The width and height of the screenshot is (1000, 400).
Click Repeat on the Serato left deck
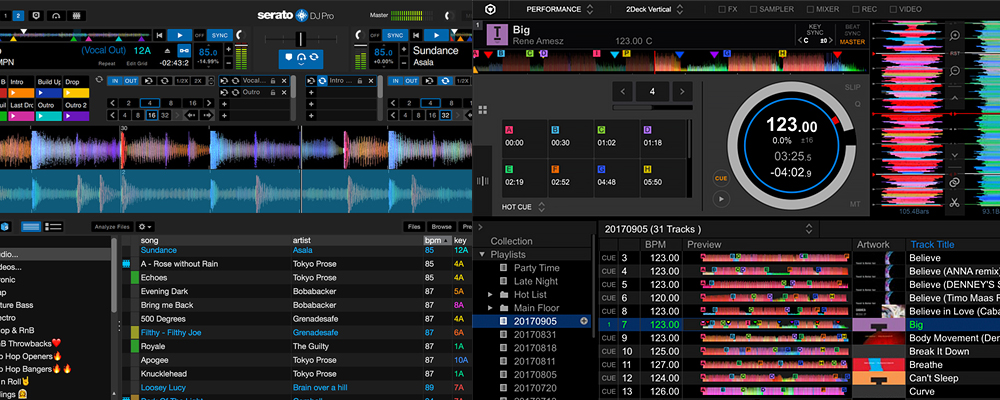107,63
